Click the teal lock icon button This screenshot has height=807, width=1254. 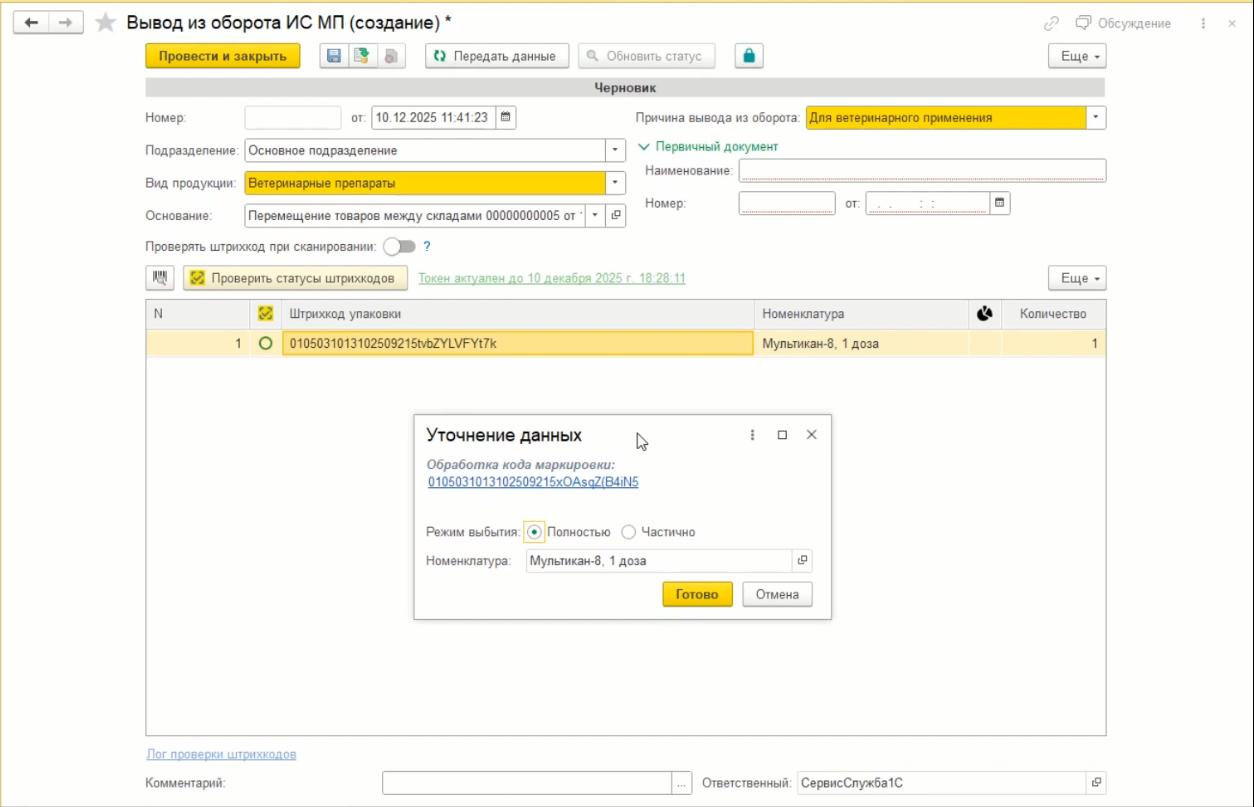pos(749,56)
